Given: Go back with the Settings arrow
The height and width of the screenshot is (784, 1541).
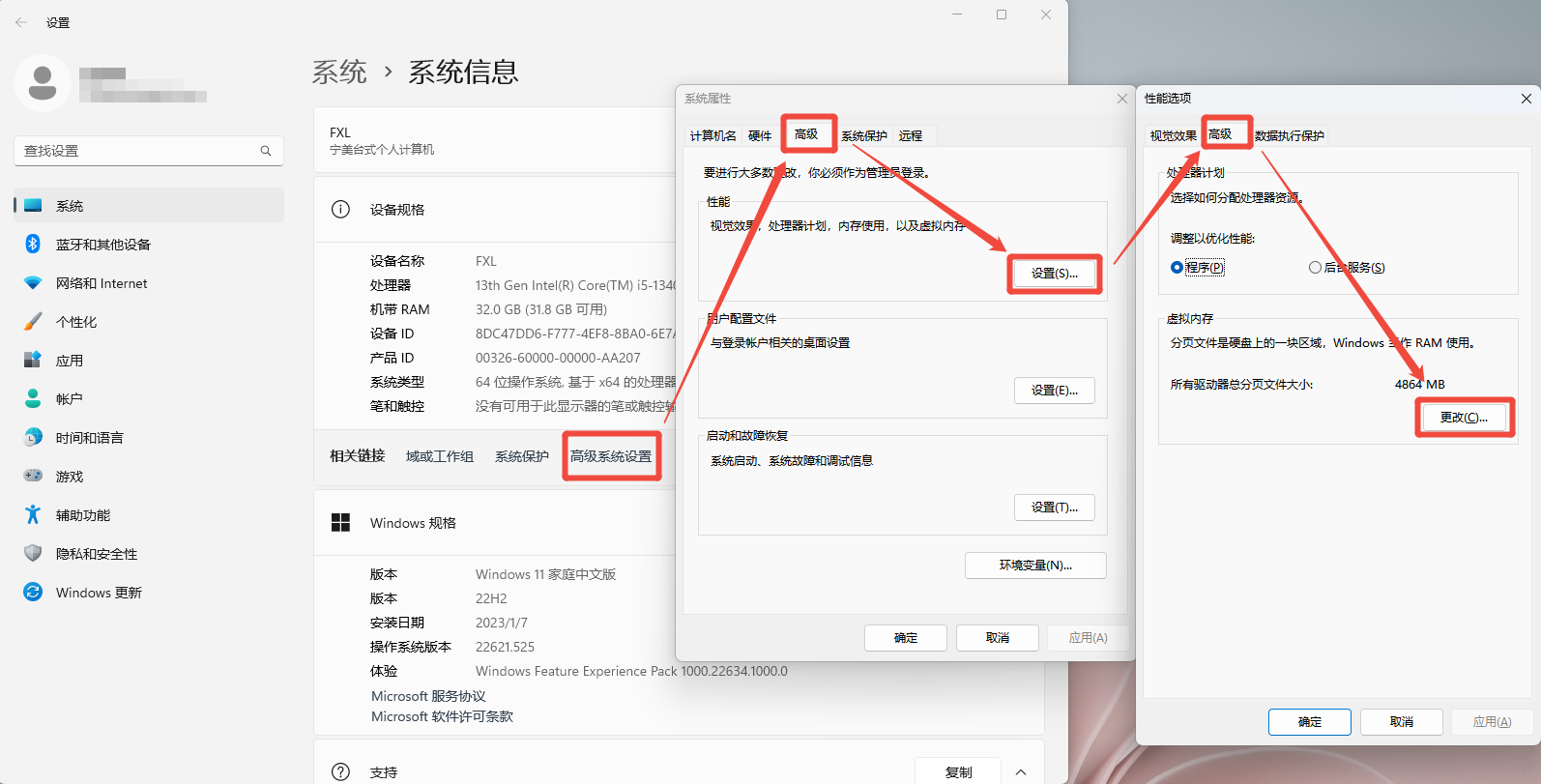Looking at the screenshot, I should (x=21, y=22).
